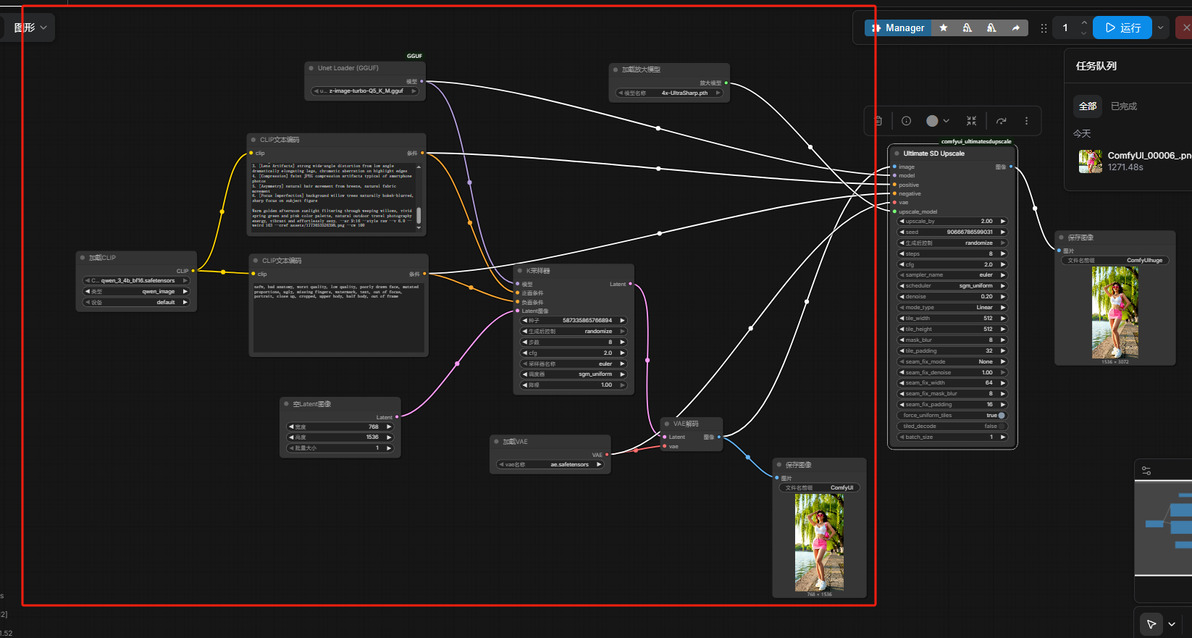Decrease the Ultimate SD Upscale steps with left arrow
Screen dimensions: 1192x638
click(x=902, y=254)
